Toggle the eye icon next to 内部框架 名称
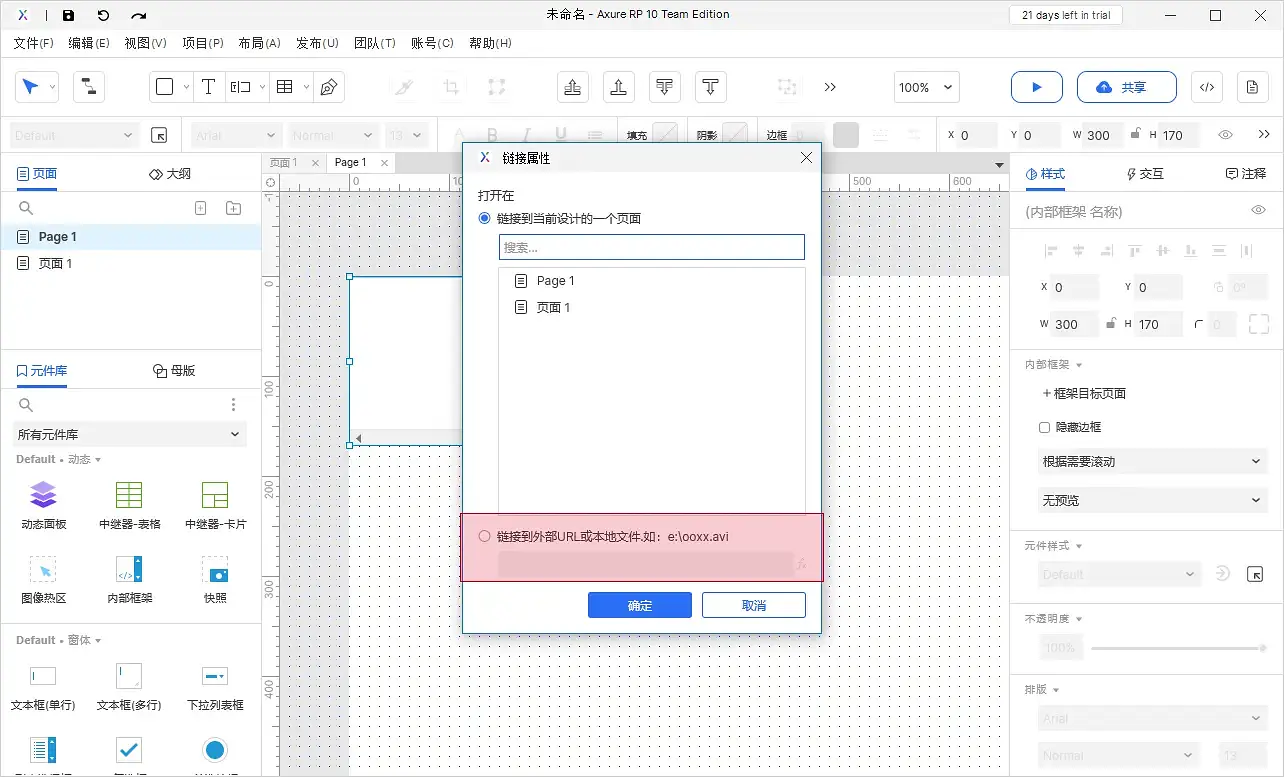The image size is (1284, 777). coord(1258,211)
